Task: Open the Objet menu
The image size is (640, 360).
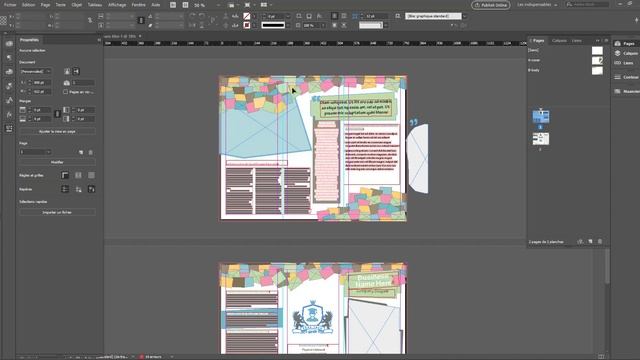Action: click(77, 5)
